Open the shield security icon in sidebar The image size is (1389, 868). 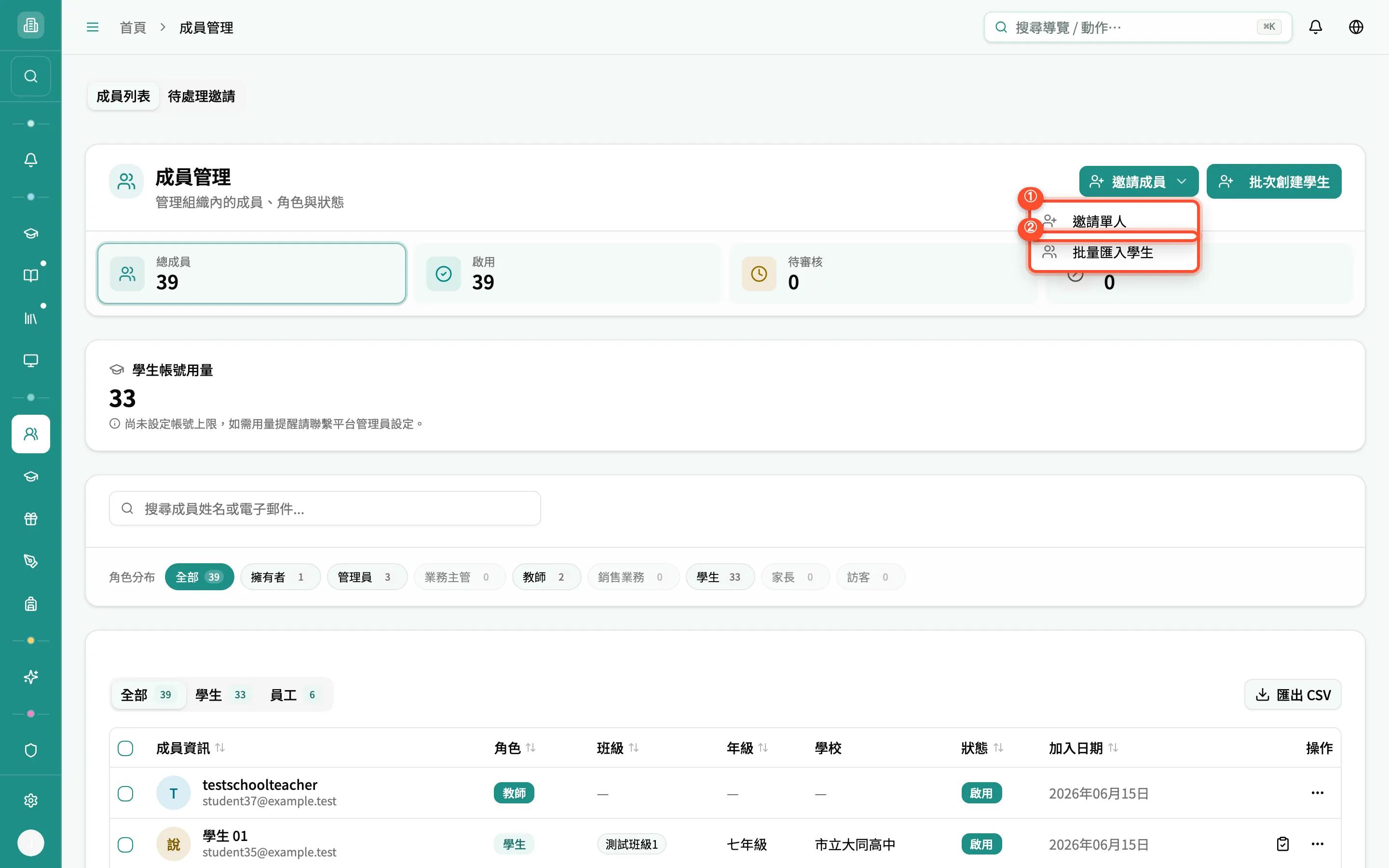31,750
